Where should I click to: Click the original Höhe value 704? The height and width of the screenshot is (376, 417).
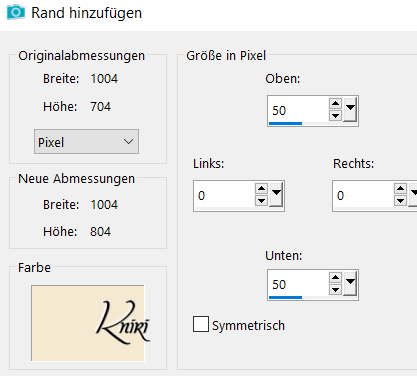click(x=100, y=107)
